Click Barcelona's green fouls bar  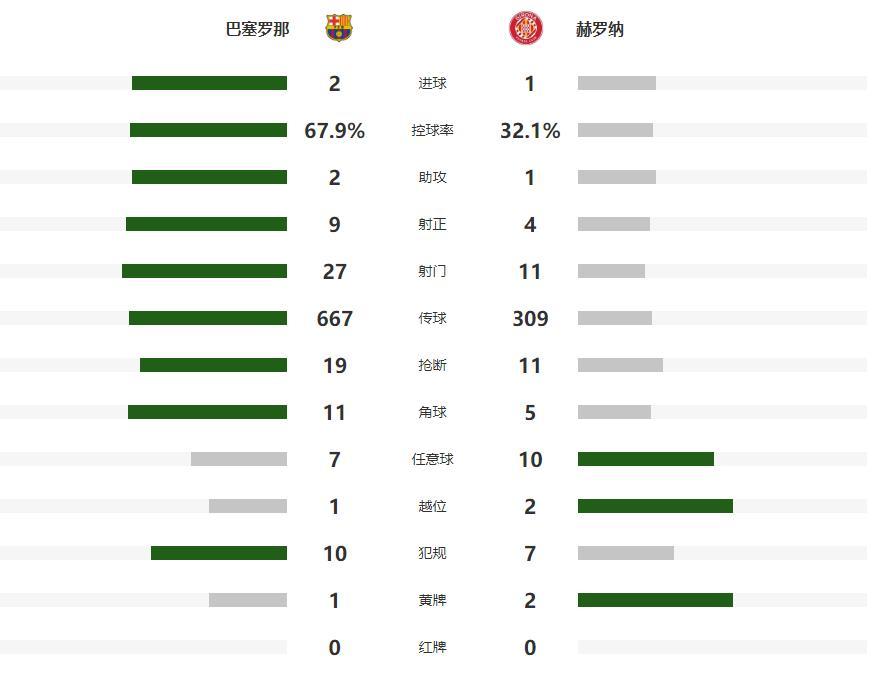pos(219,553)
